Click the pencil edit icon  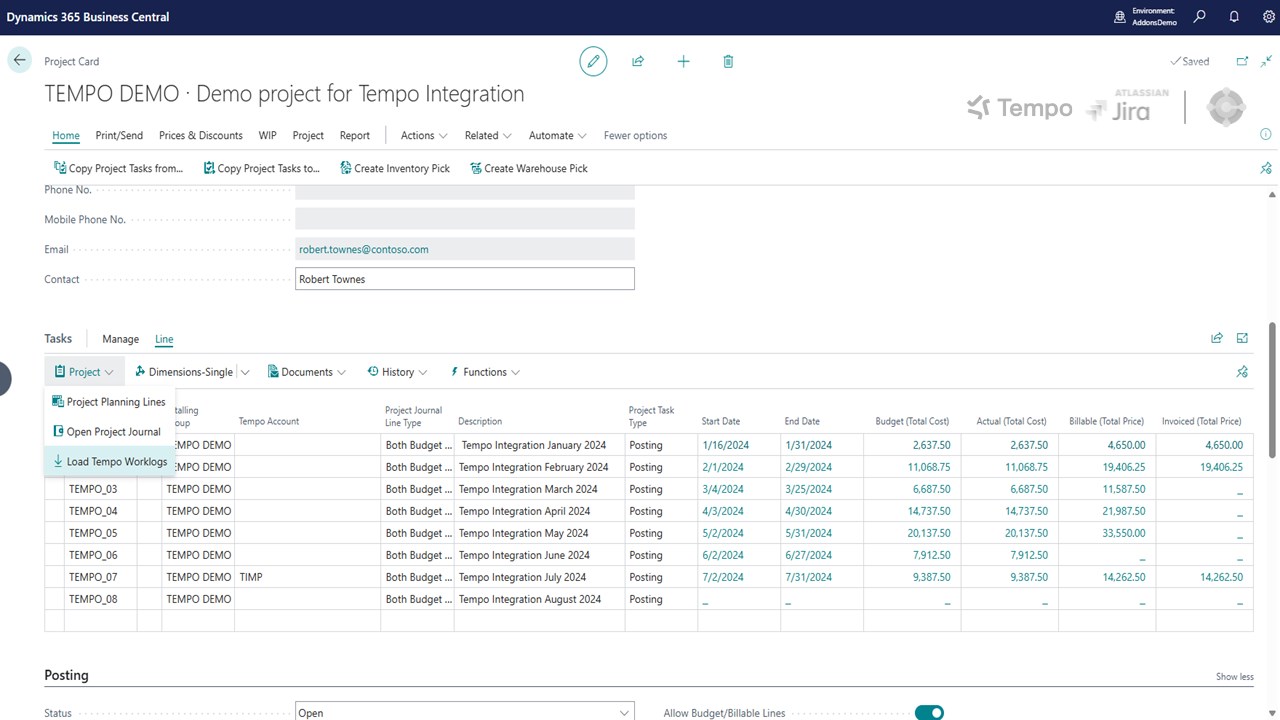click(593, 62)
